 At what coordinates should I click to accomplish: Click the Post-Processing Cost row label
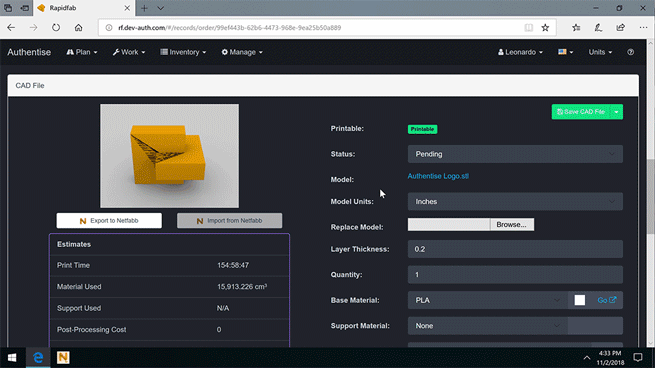point(91,330)
